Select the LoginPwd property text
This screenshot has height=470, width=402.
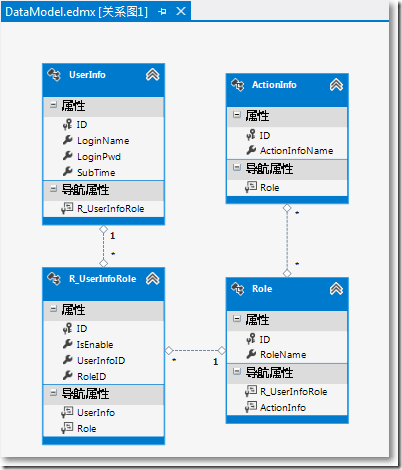(99, 157)
